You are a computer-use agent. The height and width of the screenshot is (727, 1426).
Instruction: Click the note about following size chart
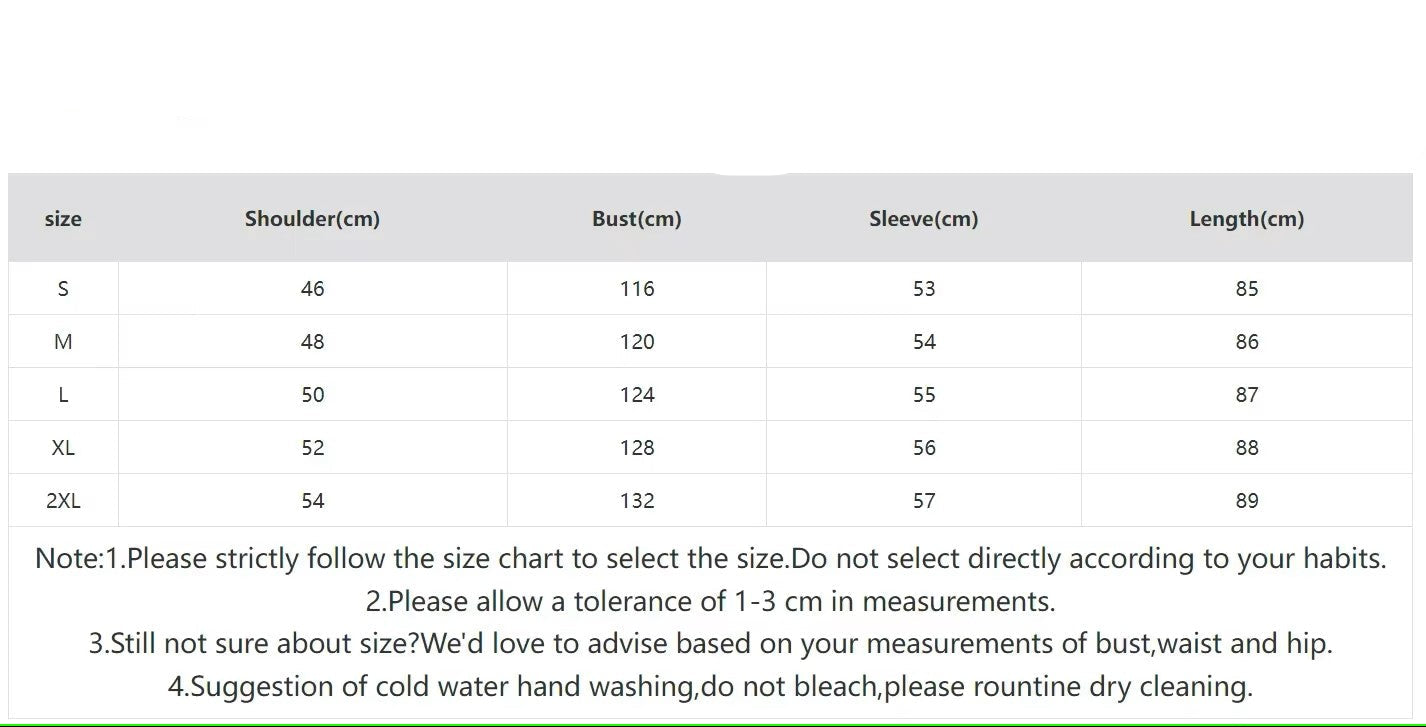(x=710, y=559)
